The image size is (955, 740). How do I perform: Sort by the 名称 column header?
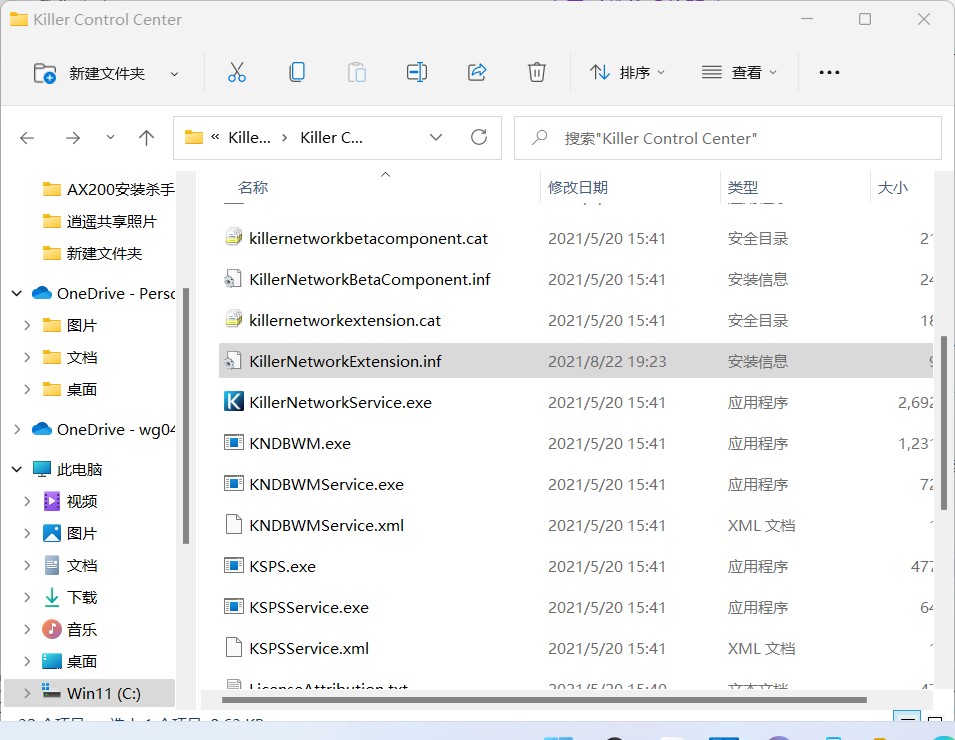(253, 188)
